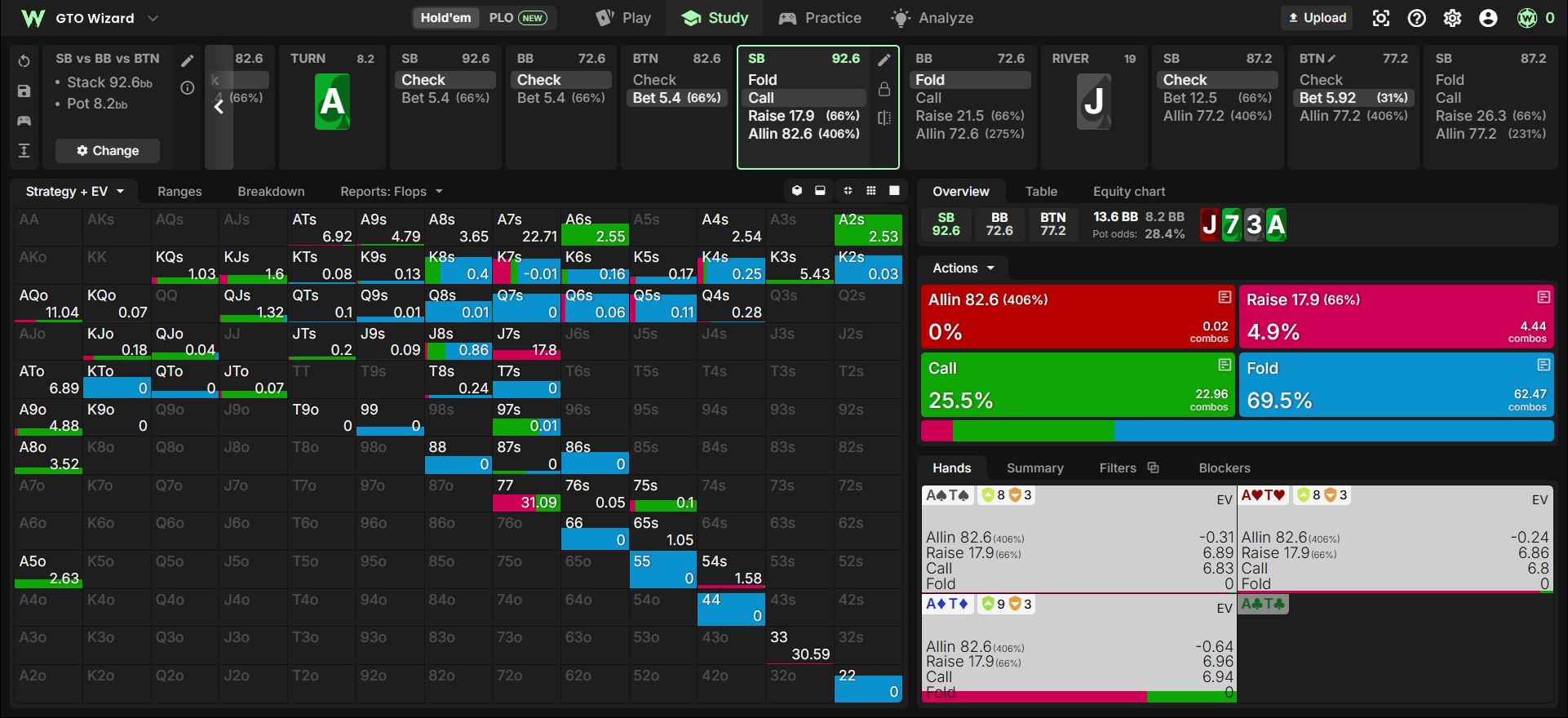This screenshot has width=1568, height=718.
Task: Open the Strategy + EV dropdown
Action: (x=75, y=191)
